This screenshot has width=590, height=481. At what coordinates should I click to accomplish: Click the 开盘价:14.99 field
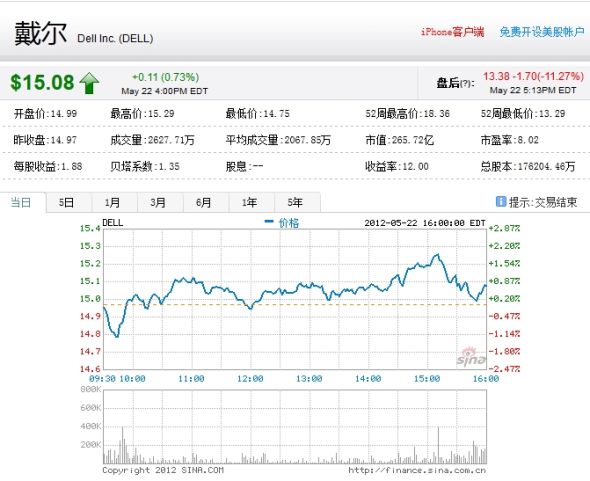[x=45, y=113]
